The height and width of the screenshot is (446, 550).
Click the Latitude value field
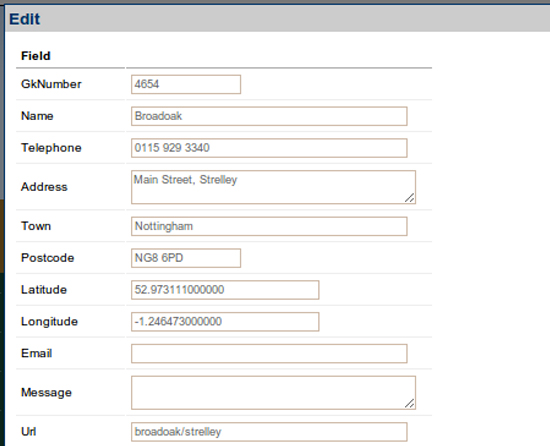point(225,290)
